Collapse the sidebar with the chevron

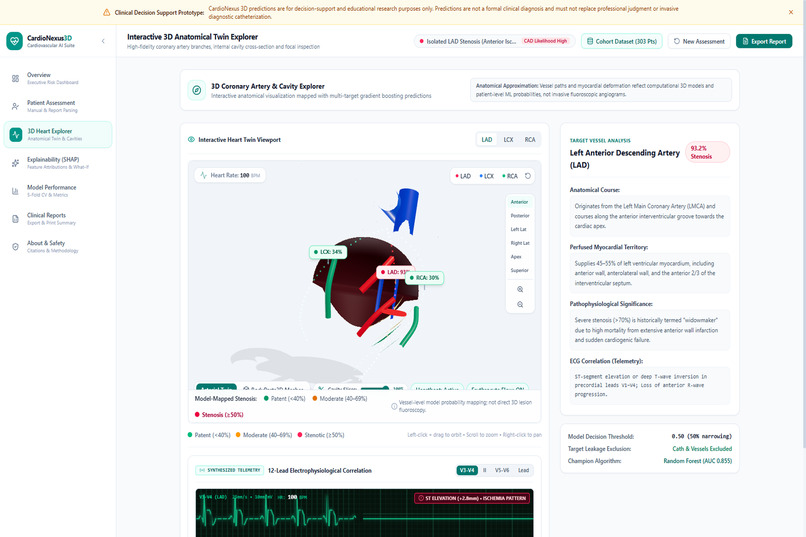pyautogui.click(x=103, y=41)
